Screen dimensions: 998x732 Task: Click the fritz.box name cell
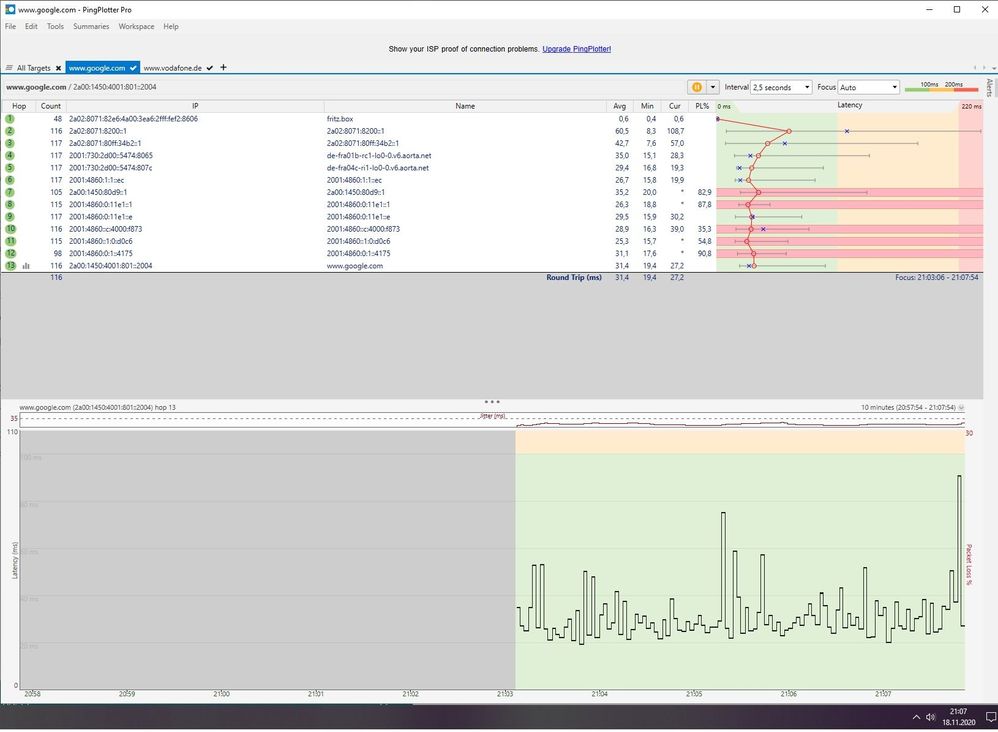(x=340, y=119)
